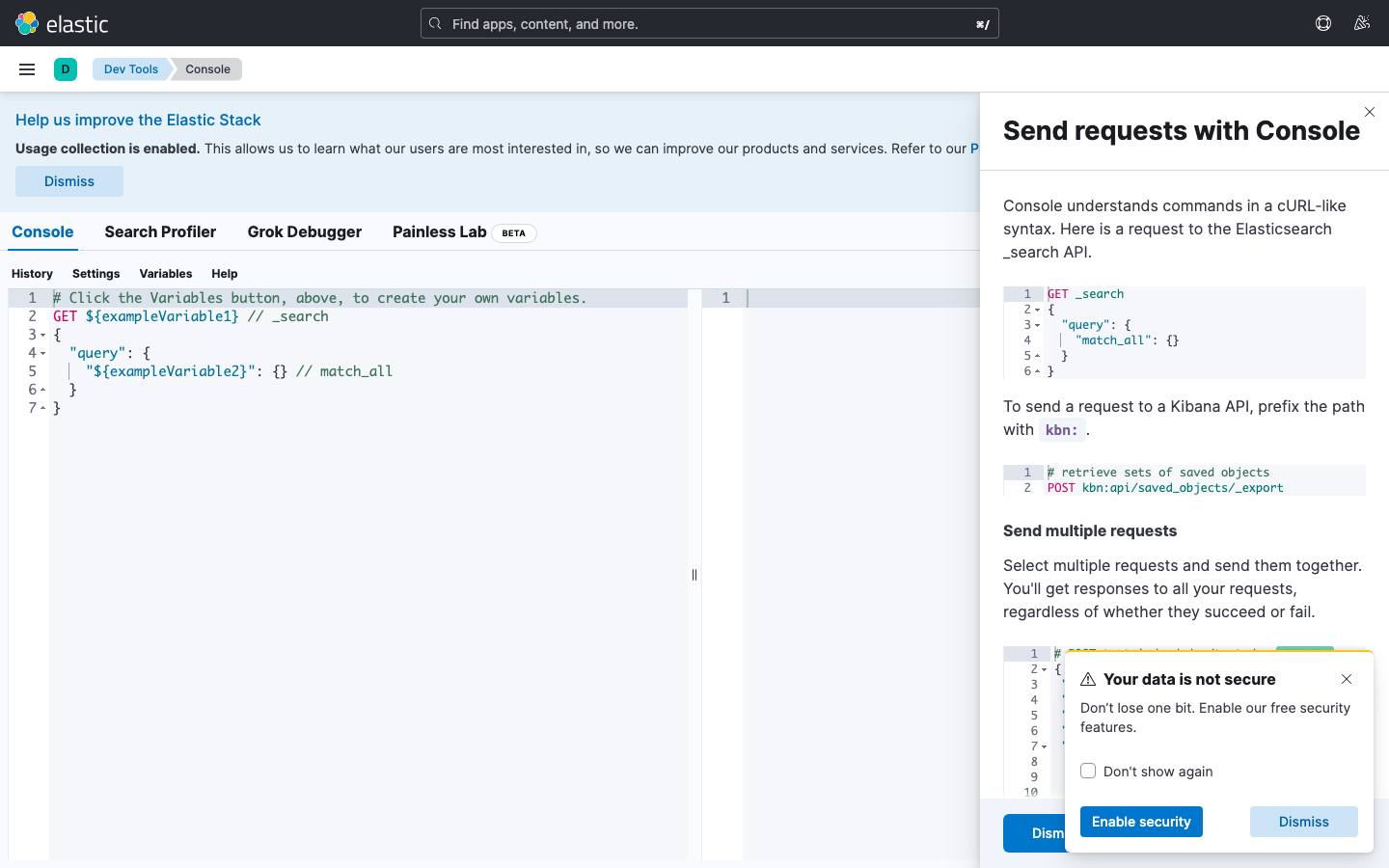Click the Console breadcrumb
Image resolution: width=1389 pixels, height=868 pixels.
207,69
